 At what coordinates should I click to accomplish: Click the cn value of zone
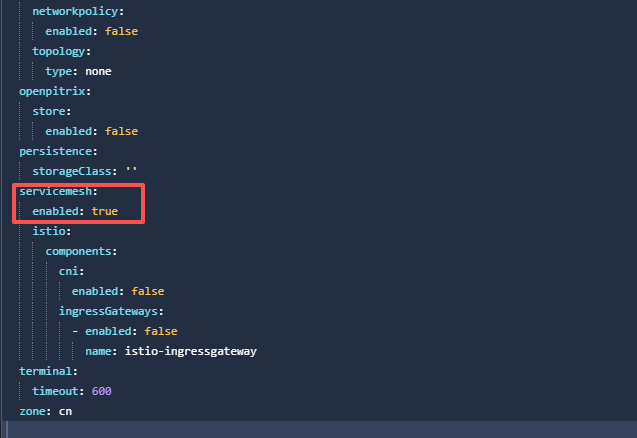65,411
